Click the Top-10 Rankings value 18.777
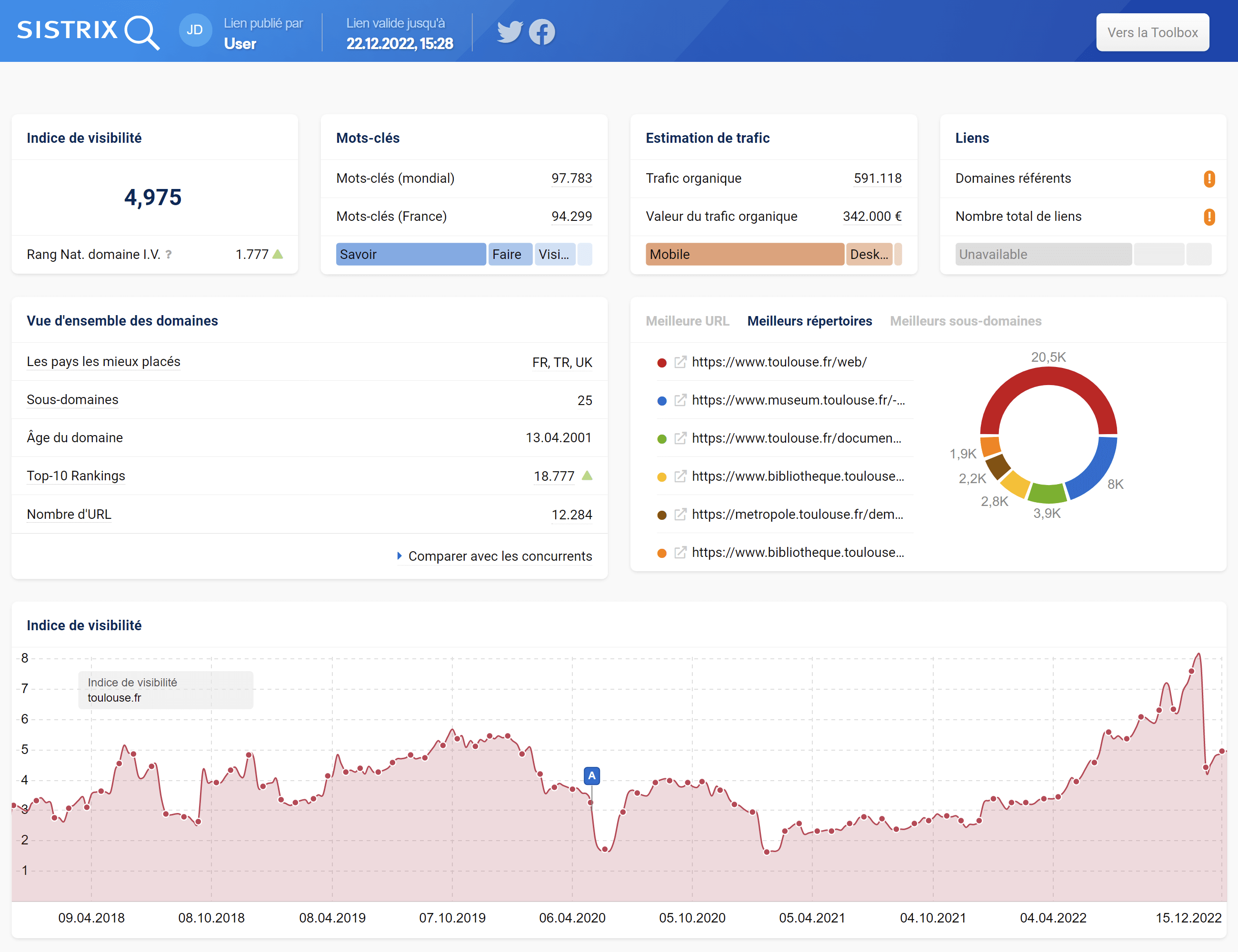Image resolution: width=1238 pixels, height=952 pixels. [x=554, y=476]
